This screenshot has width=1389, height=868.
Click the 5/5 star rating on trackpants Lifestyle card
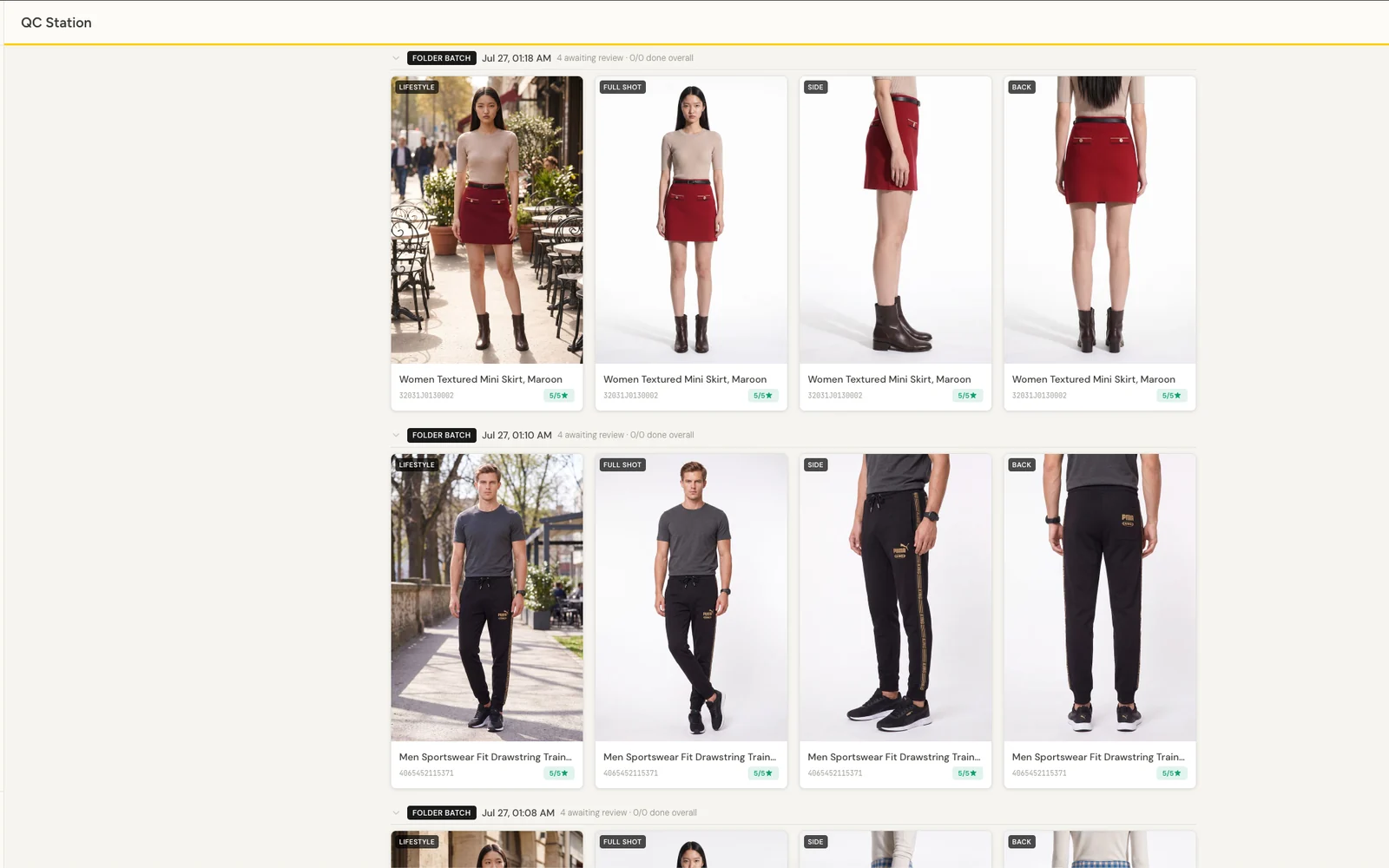558,773
